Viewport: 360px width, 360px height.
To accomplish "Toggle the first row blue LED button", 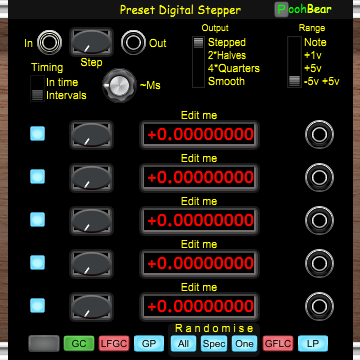I will click(37, 133).
